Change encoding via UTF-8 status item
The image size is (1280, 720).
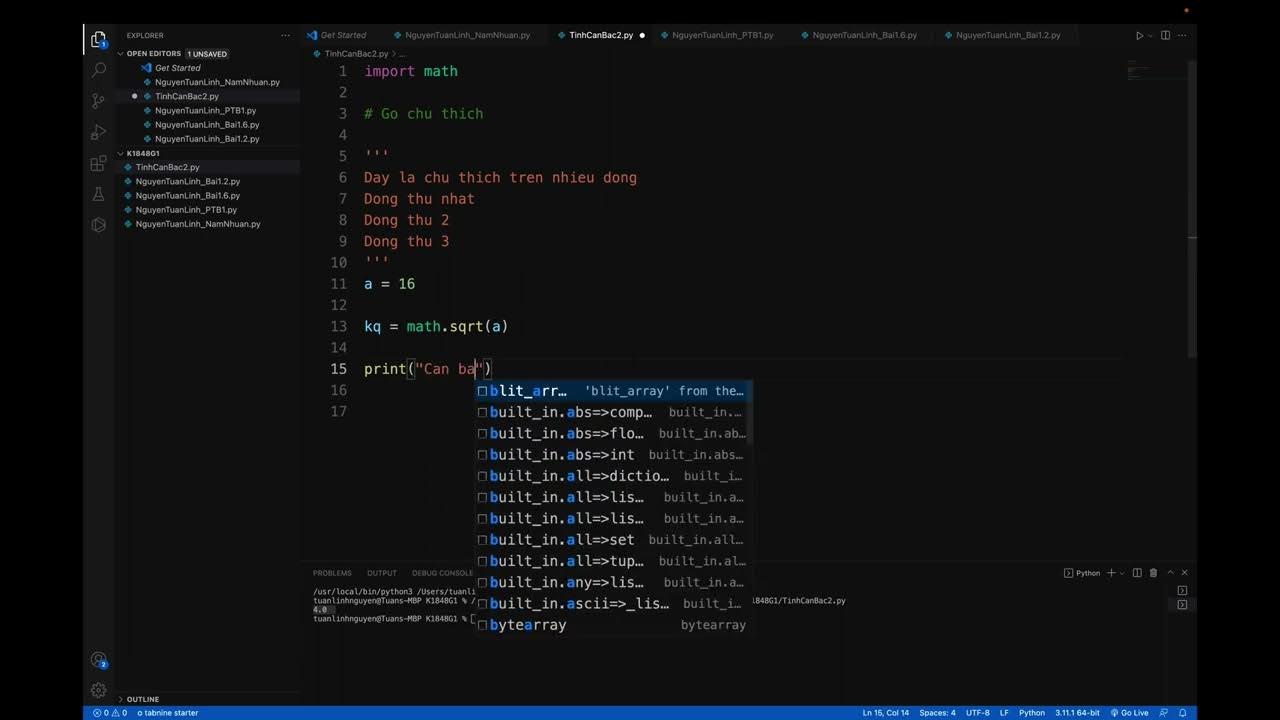[x=977, y=713]
